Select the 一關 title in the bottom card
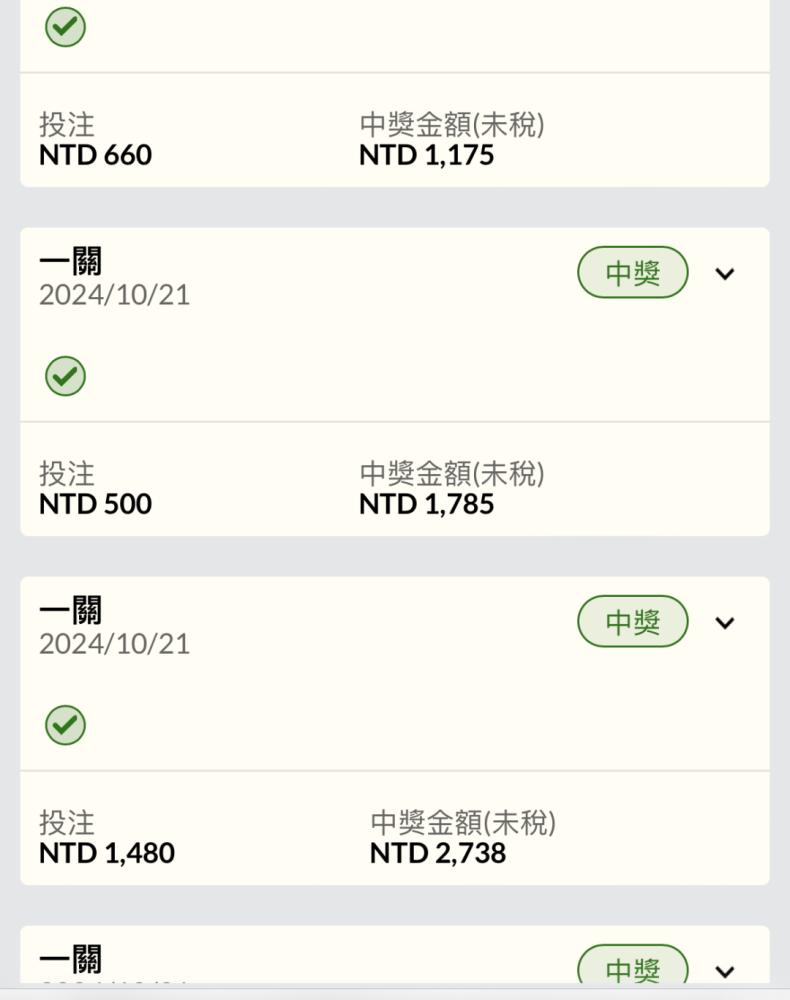The image size is (790, 1000). coord(70,959)
